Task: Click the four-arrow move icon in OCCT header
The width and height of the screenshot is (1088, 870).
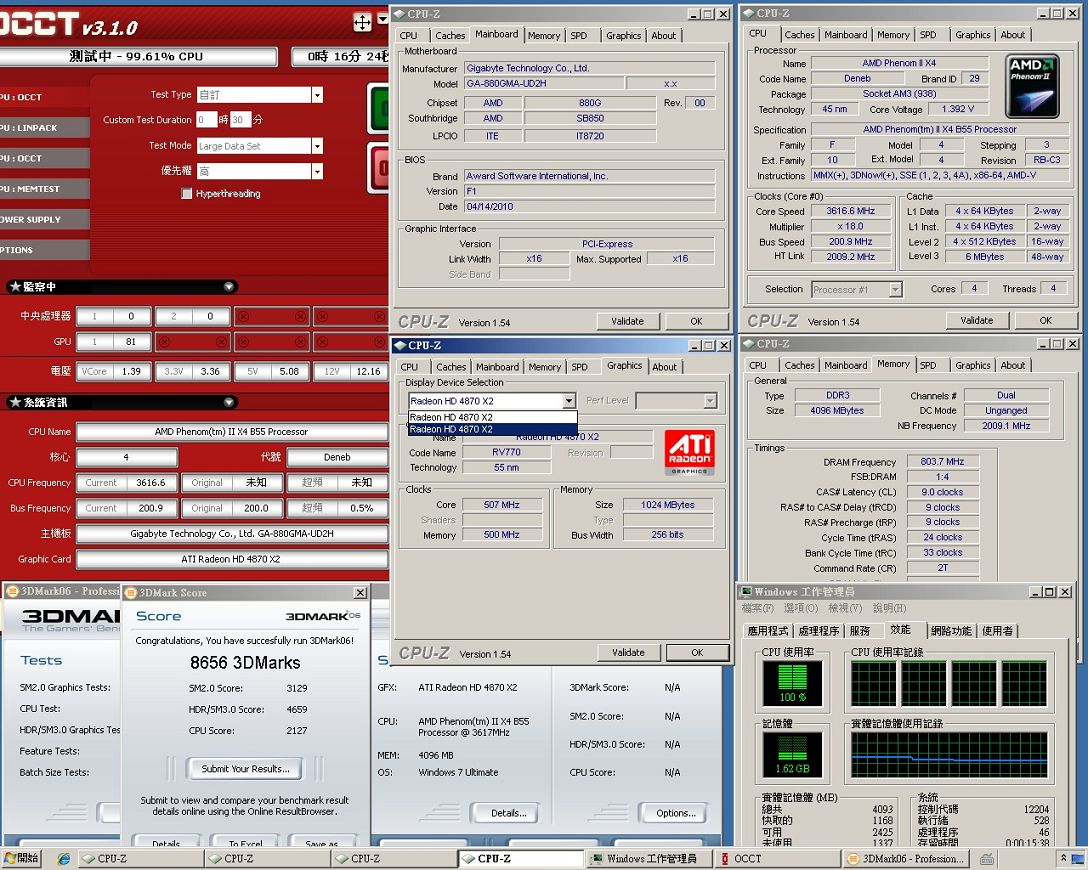Action: (362, 23)
